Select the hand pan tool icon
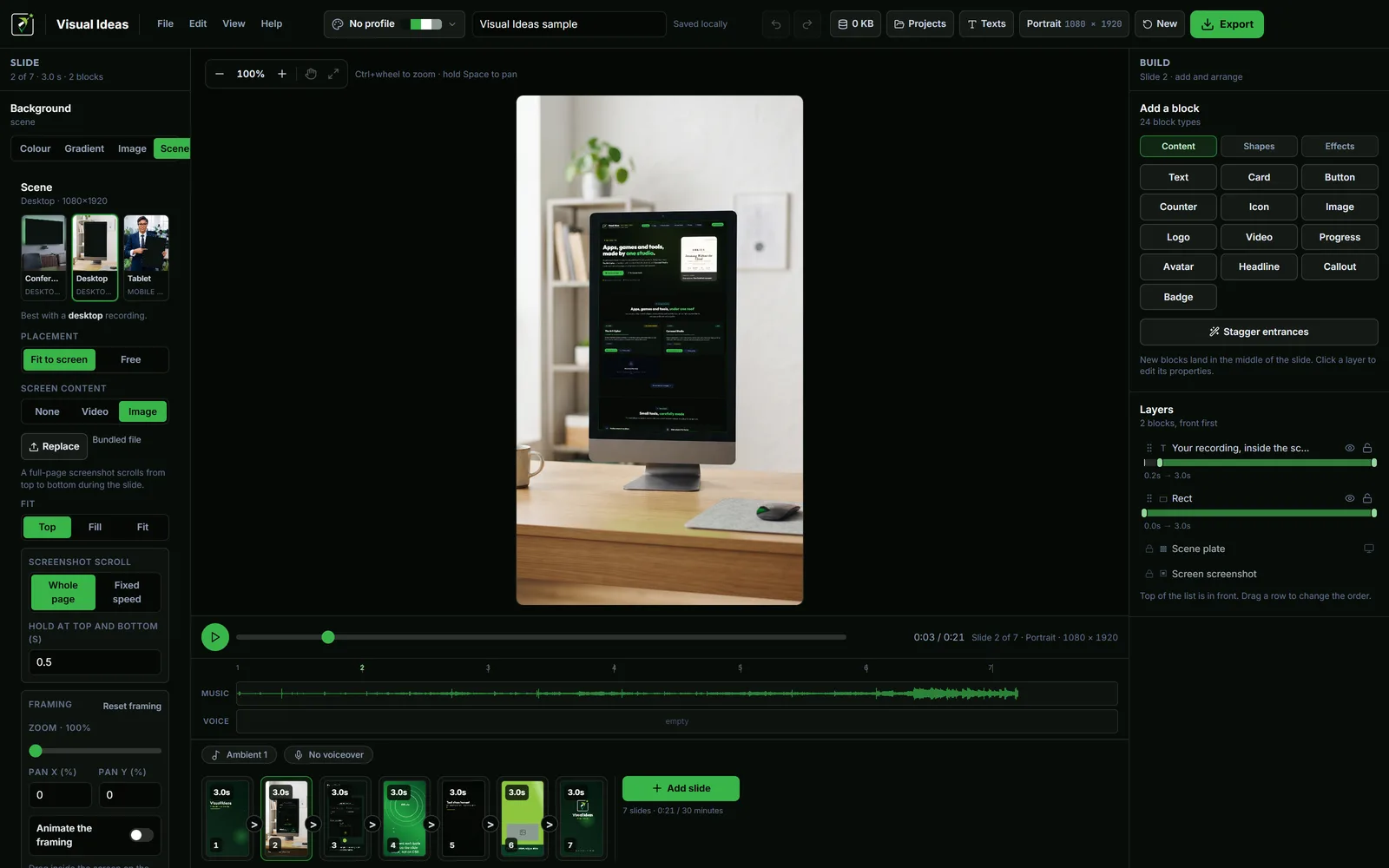 [311, 74]
